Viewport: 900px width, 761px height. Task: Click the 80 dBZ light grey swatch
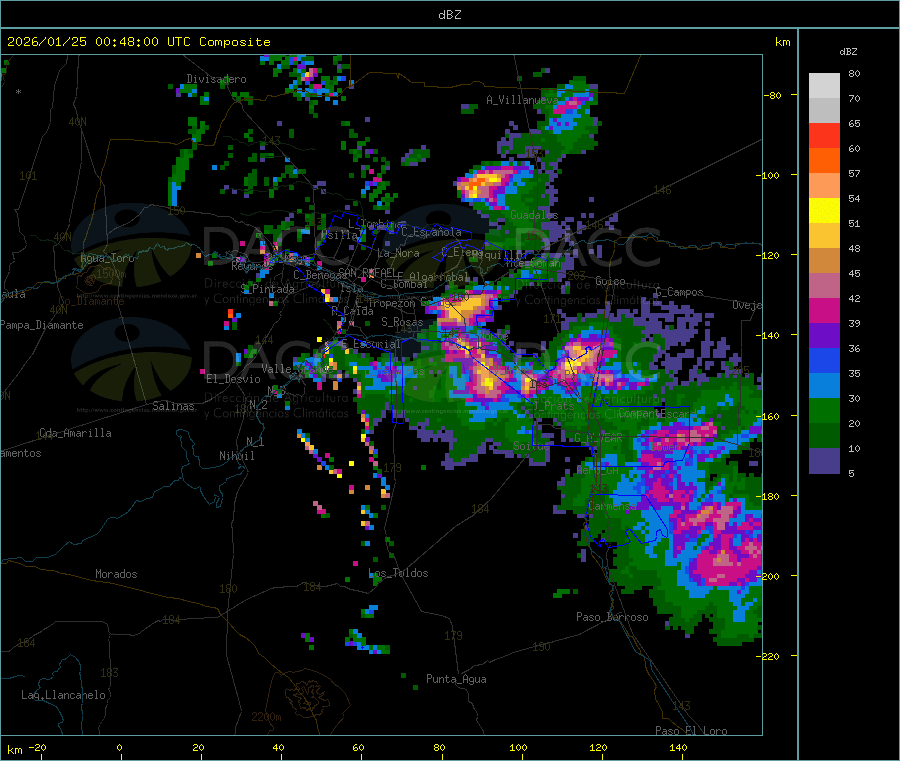[824, 86]
